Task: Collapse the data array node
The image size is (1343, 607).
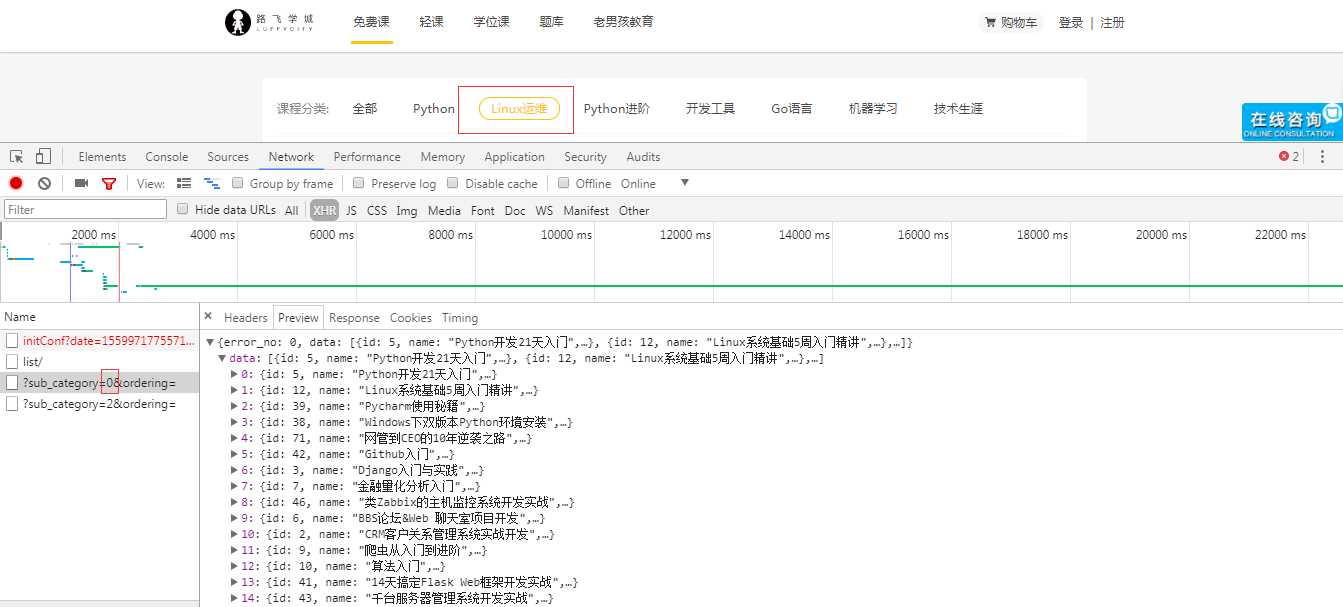Action: click(222, 358)
